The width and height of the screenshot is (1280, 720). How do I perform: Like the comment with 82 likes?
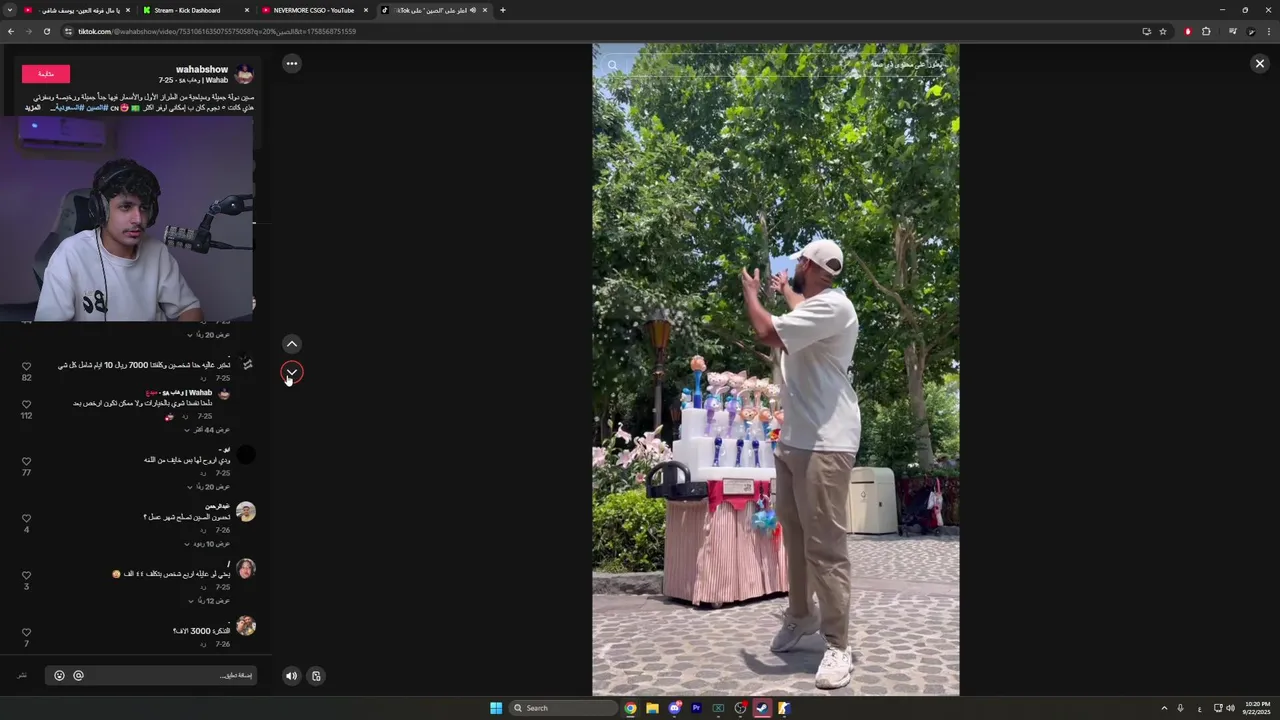27,367
